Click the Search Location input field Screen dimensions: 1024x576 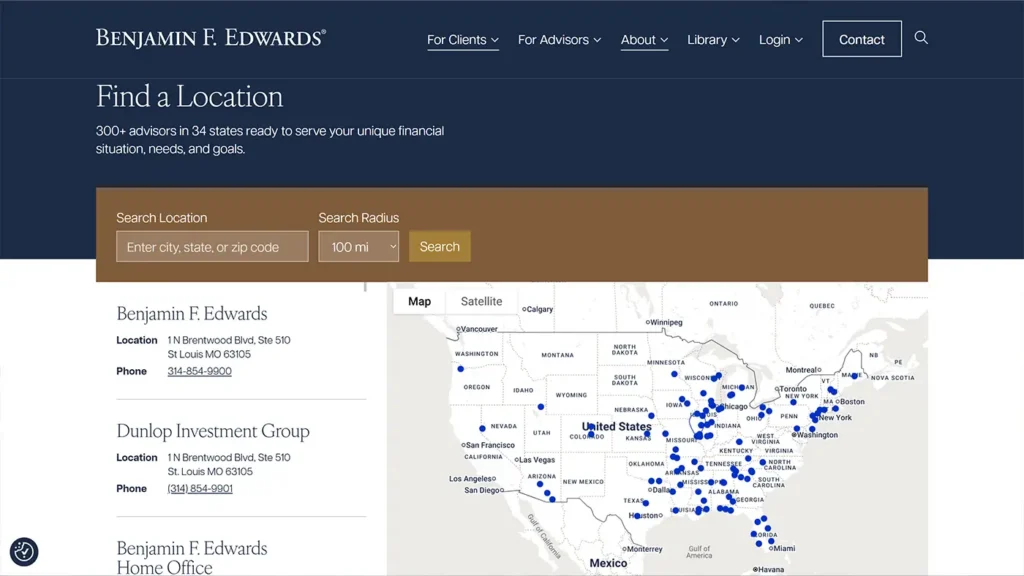point(211,246)
